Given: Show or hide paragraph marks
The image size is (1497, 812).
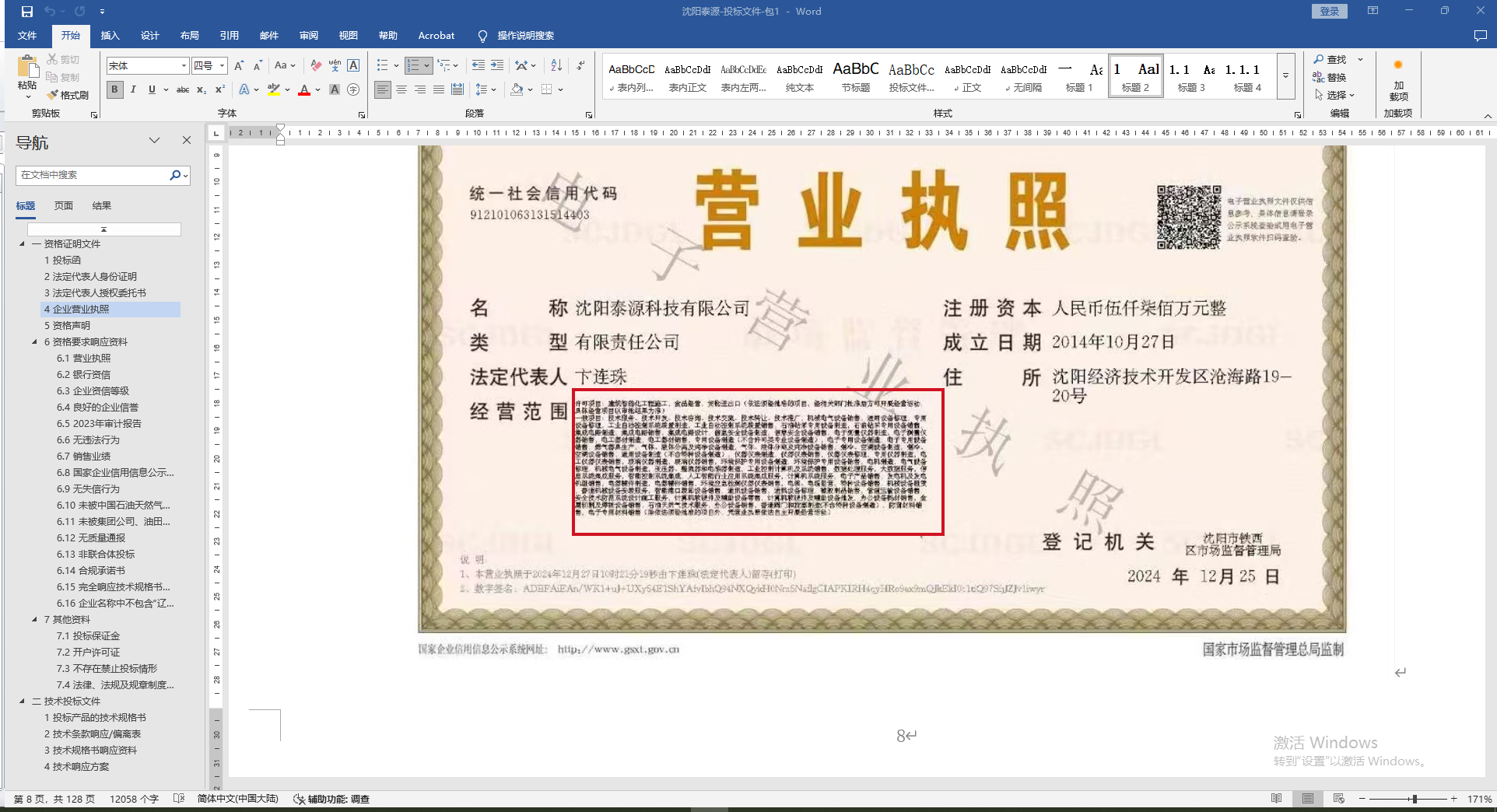Looking at the screenshot, I should tap(580, 66).
